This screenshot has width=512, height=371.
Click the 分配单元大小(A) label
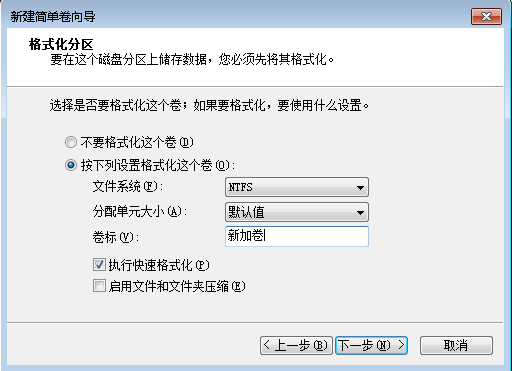point(140,211)
